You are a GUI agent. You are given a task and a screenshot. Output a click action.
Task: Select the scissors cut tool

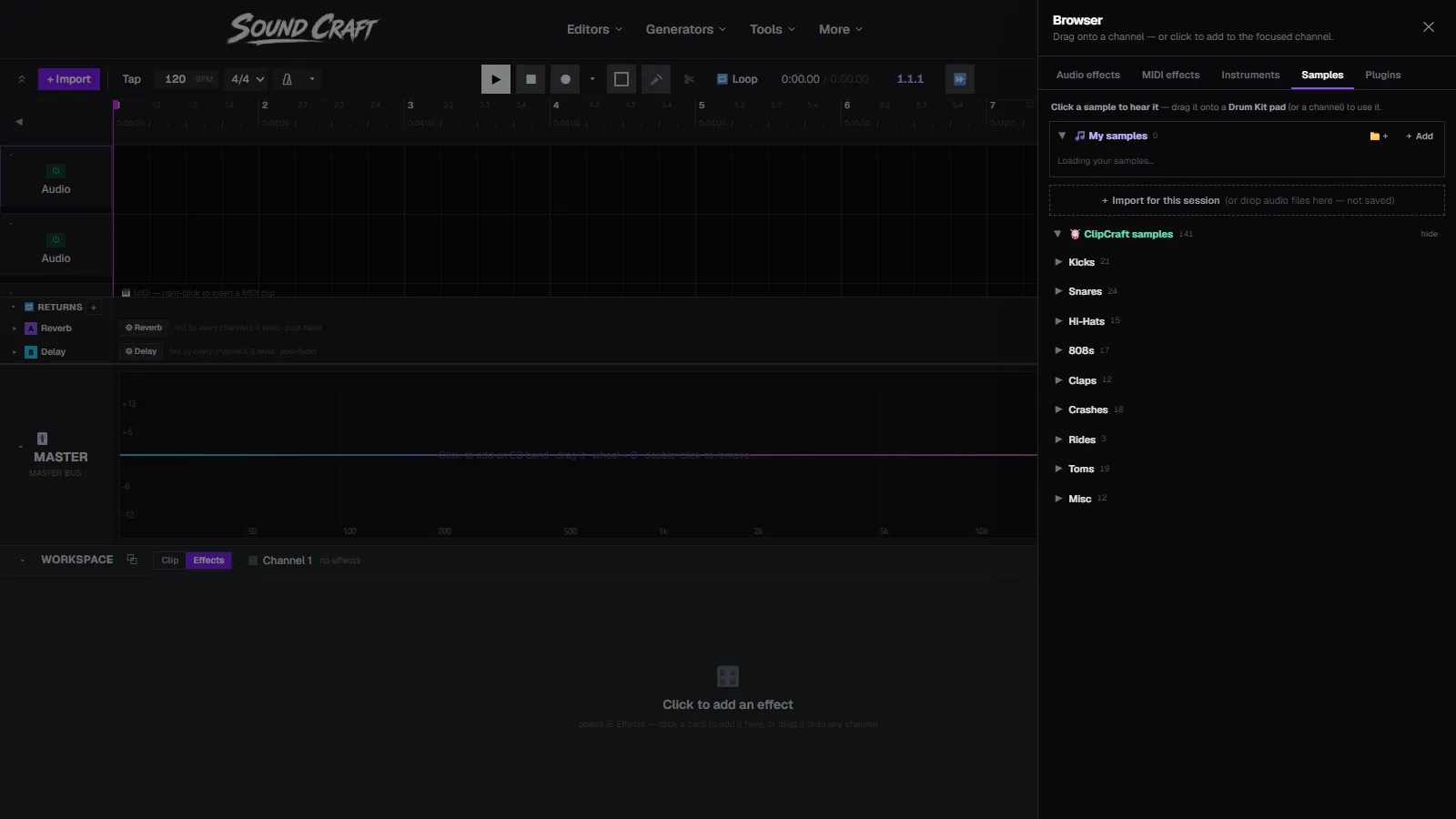689,79
